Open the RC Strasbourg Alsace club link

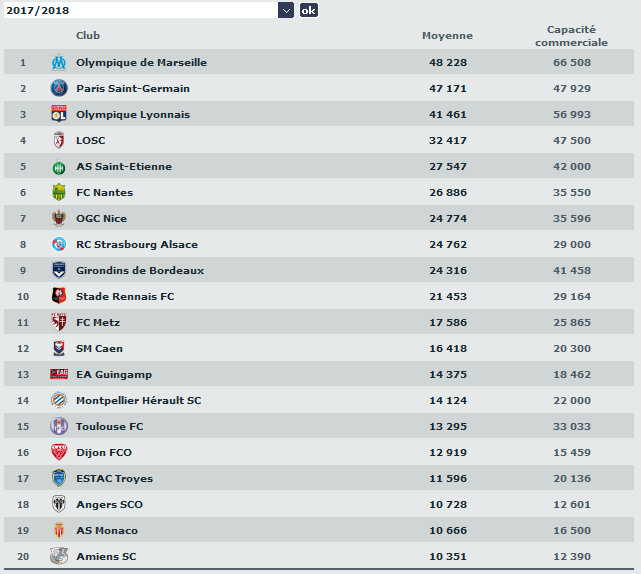pos(137,244)
